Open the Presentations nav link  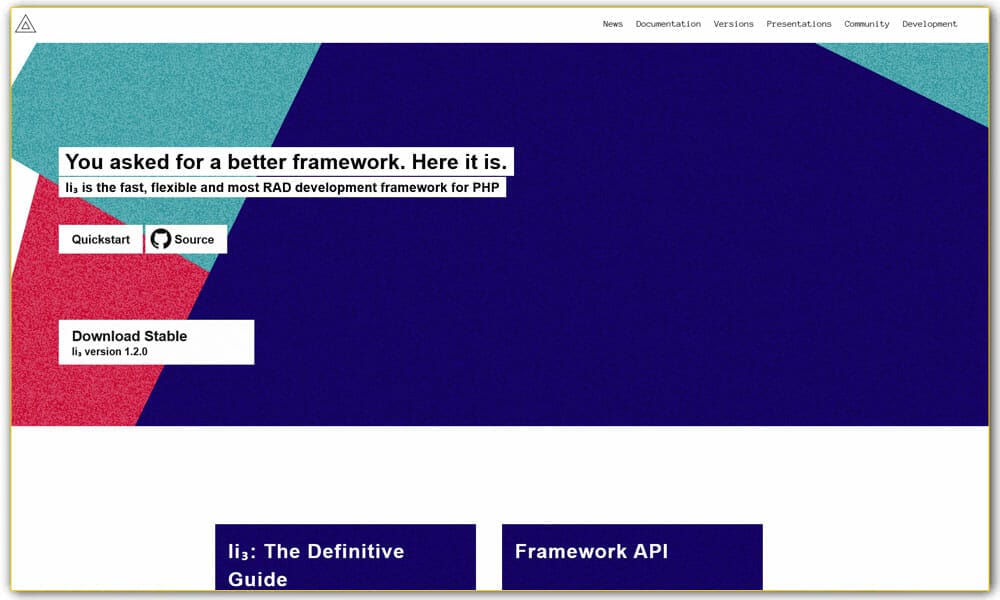[x=798, y=24]
